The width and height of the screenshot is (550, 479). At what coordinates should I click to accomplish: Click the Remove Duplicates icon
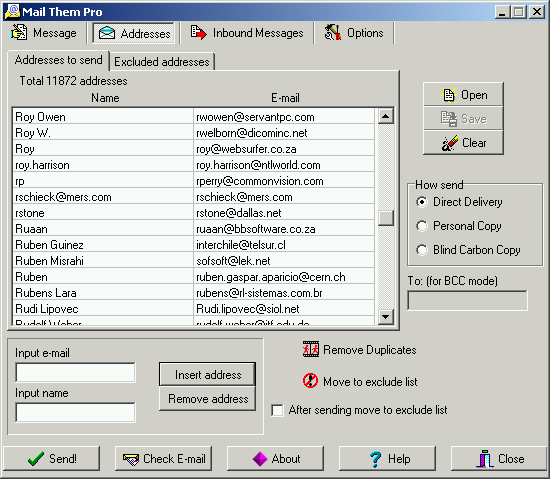click(311, 349)
